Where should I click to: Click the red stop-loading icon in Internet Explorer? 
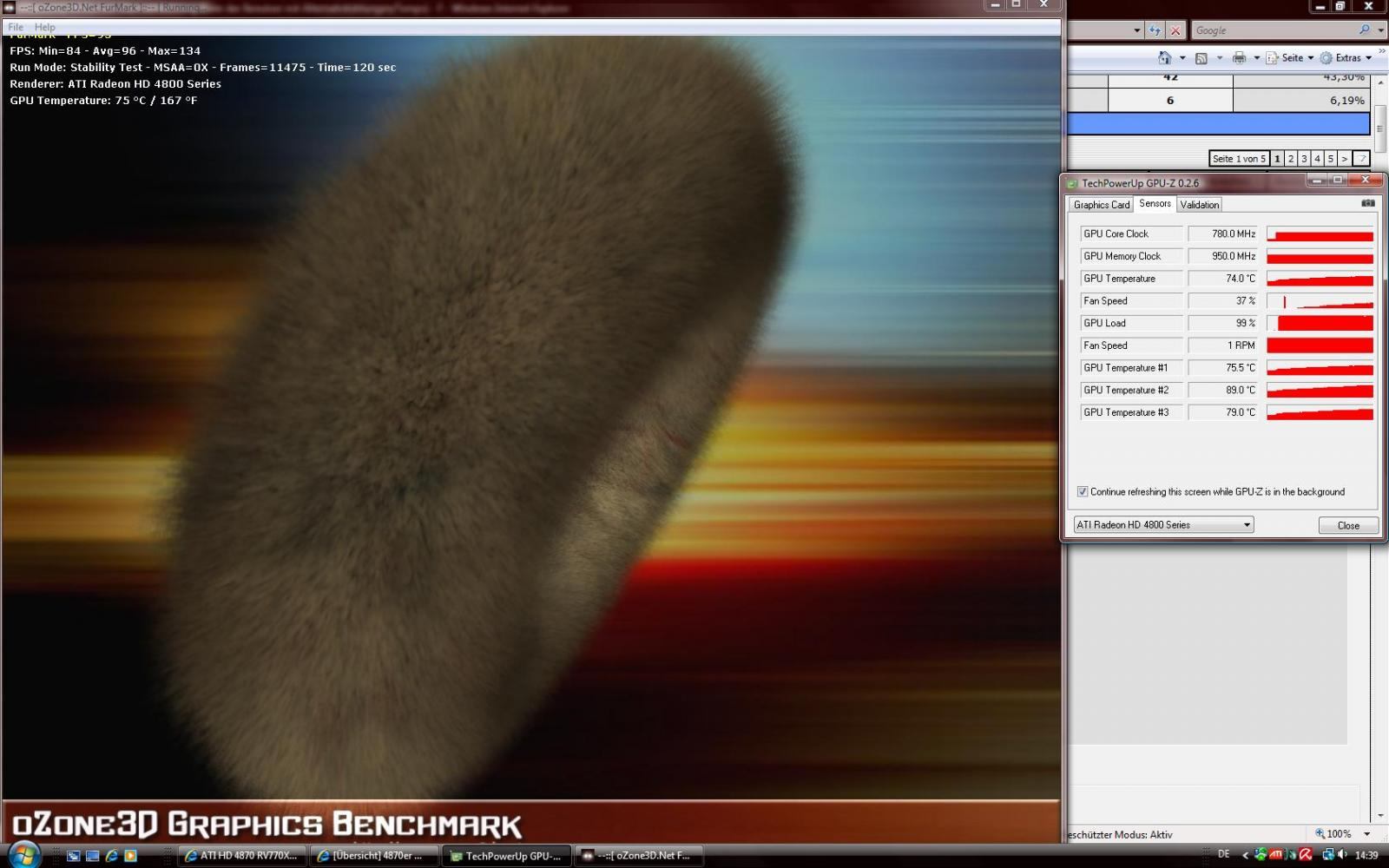1175,30
